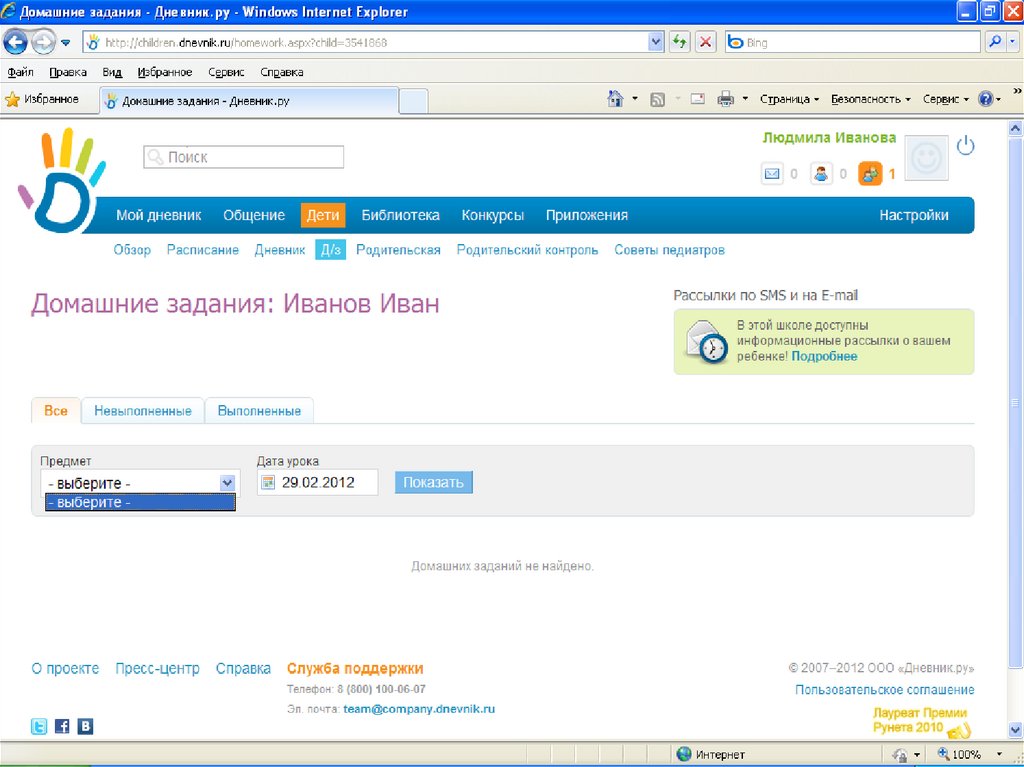
Task: Open the messages envelope icon
Action: (x=772, y=174)
